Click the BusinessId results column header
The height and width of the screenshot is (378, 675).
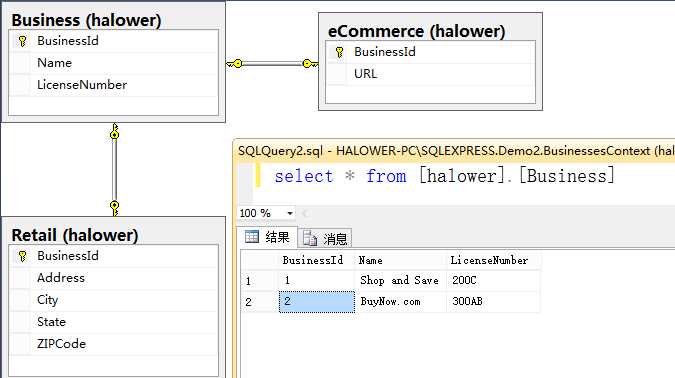point(317,260)
